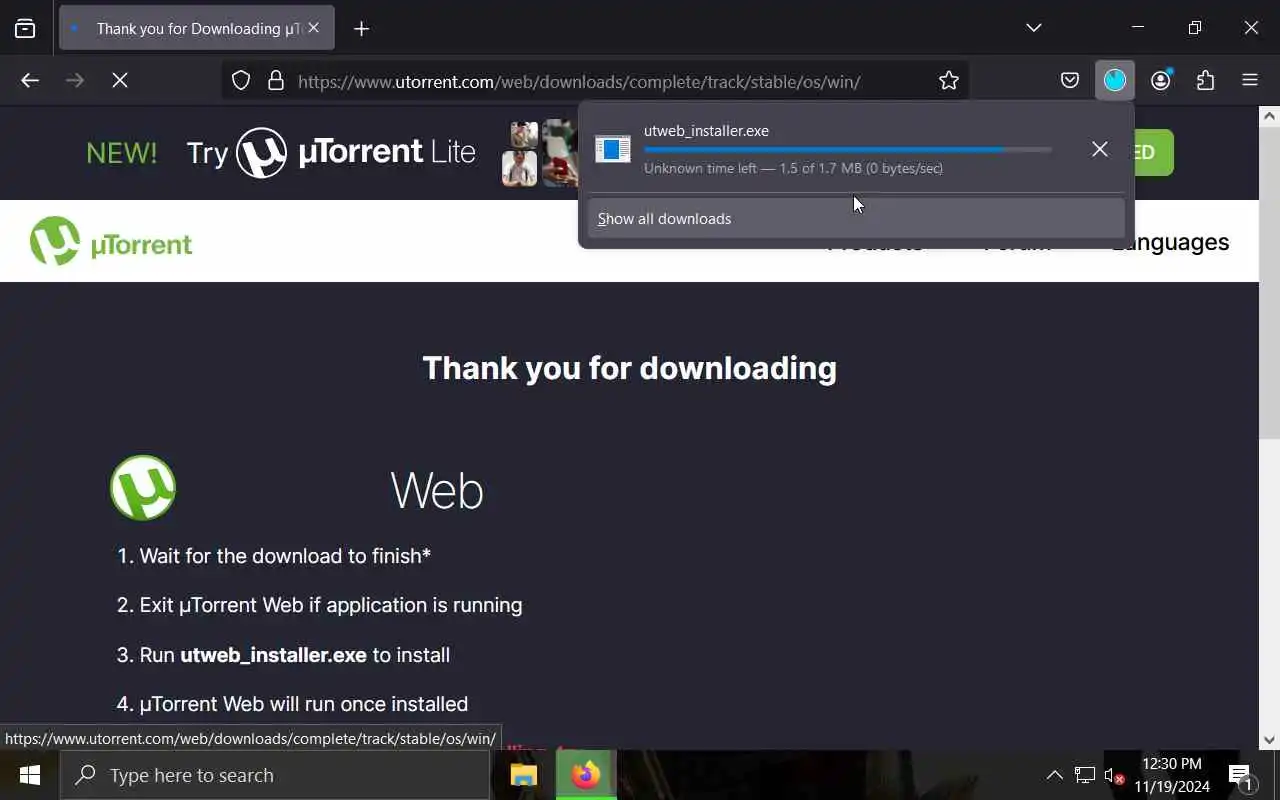This screenshot has height=800, width=1280.
Task: Open File Explorer from taskbar
Action: tap(524, 775)
